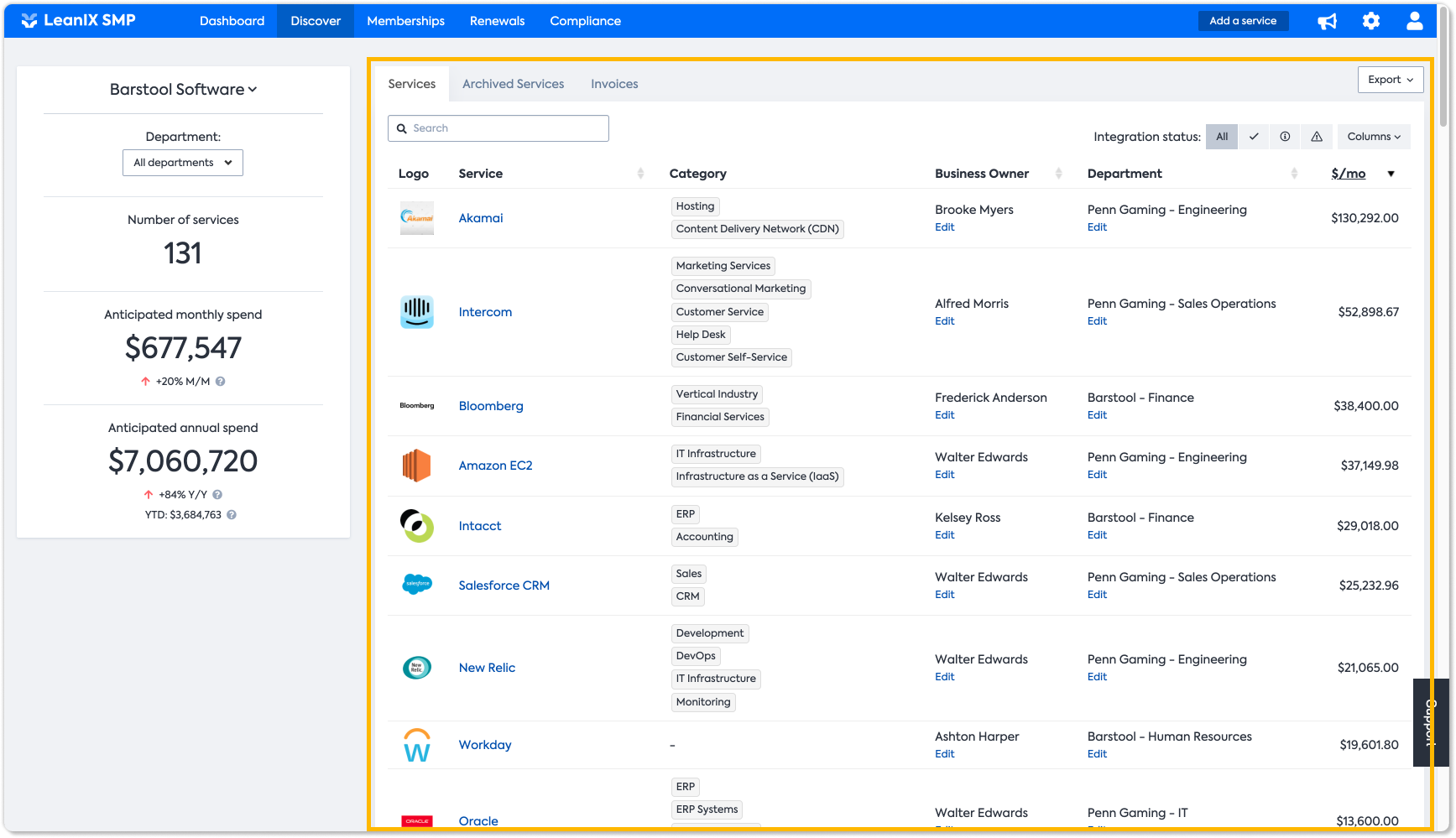Viewport: 1456px width, 838px height.
Task: Click the help icon beside YTD amount
Action: click(x=232, y=515)
